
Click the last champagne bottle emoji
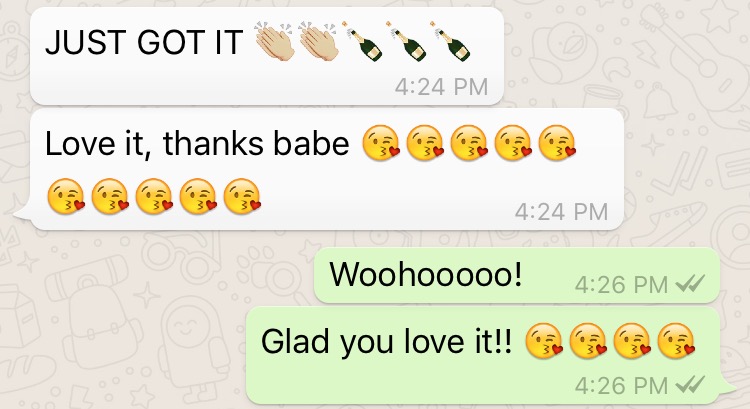pyautogui.click(x=450, y=41)
